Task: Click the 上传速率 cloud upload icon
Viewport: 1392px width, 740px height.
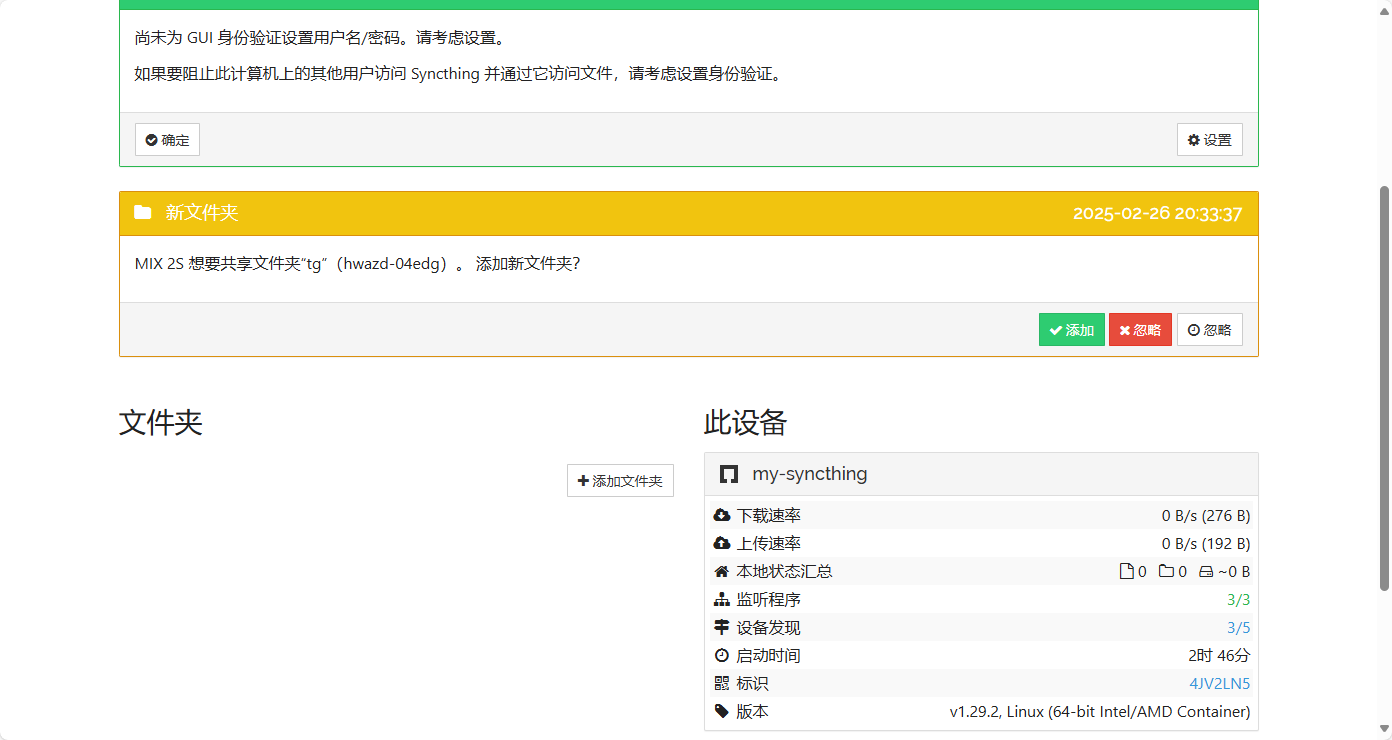Action: coord(722,544)
